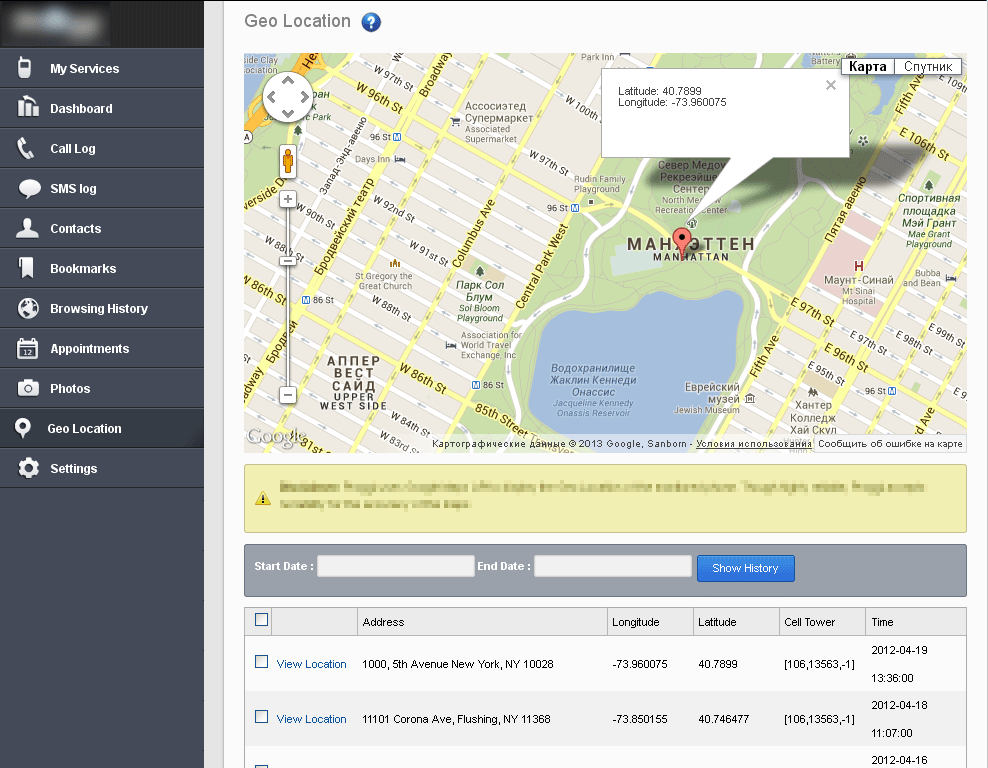988x768 pixels.
Task: Focus the End Date input field
Action: 613,566
